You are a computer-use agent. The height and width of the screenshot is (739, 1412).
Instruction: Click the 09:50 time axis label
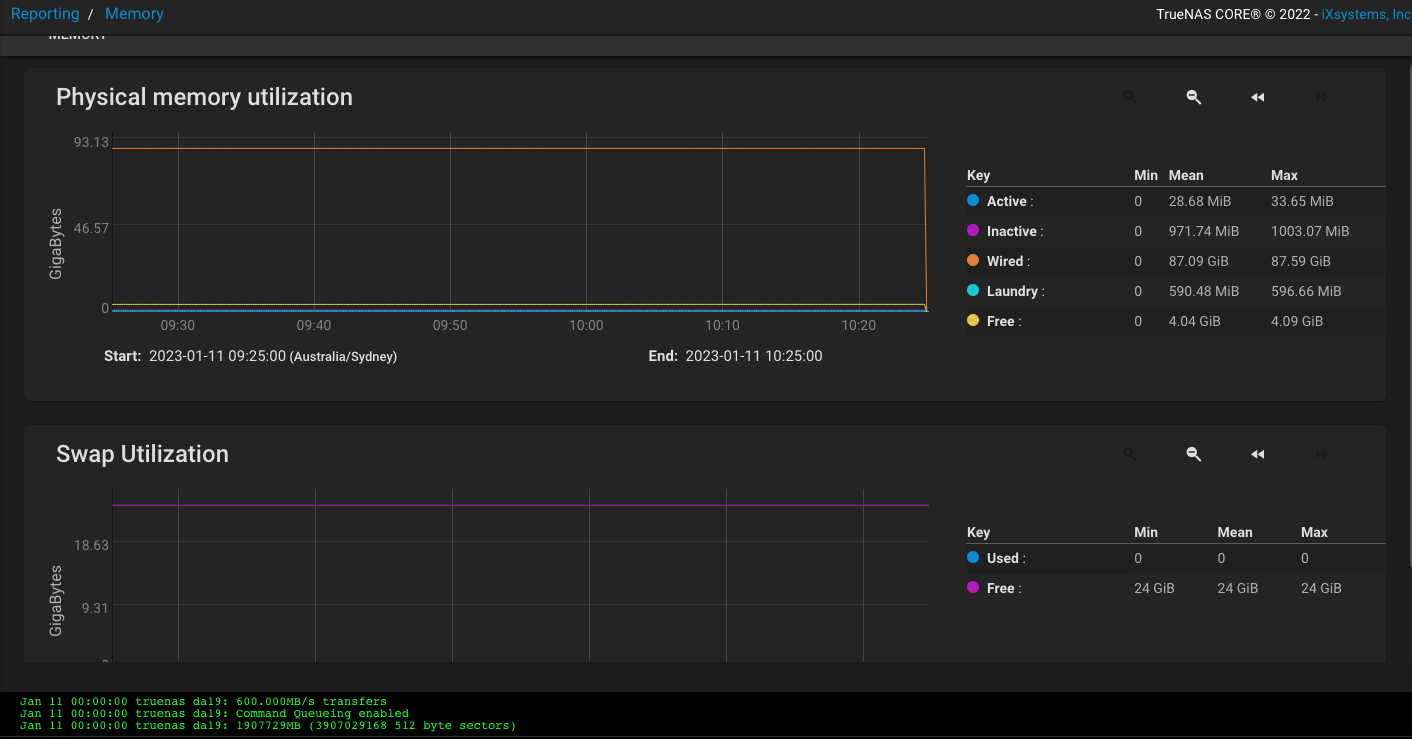tap(450, 326)
